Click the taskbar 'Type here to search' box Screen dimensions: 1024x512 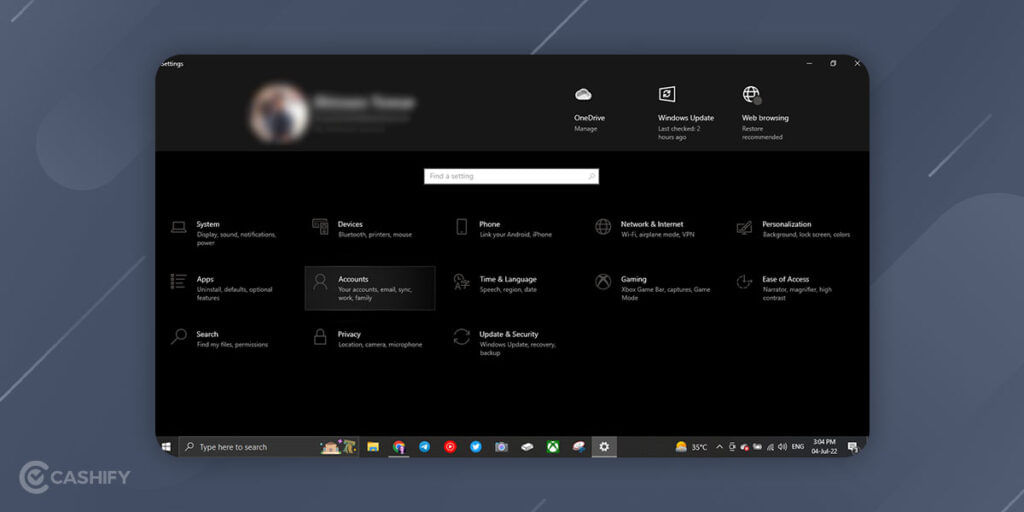[268, 447]
